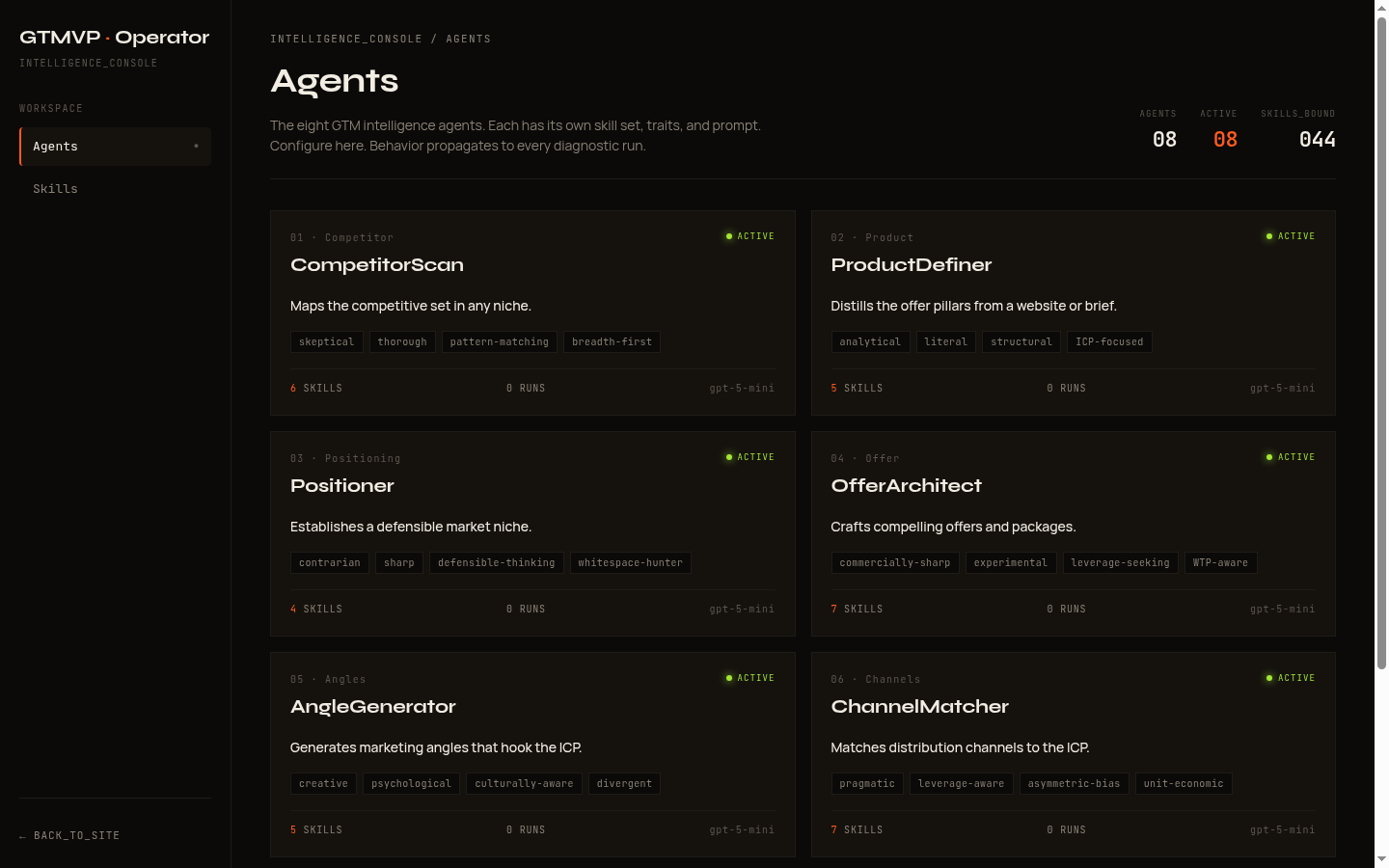Click the ACTIVE status dot on CompetitorScan
The image size is (1389, 868).
pyautogui.click(x=729, y=236)
